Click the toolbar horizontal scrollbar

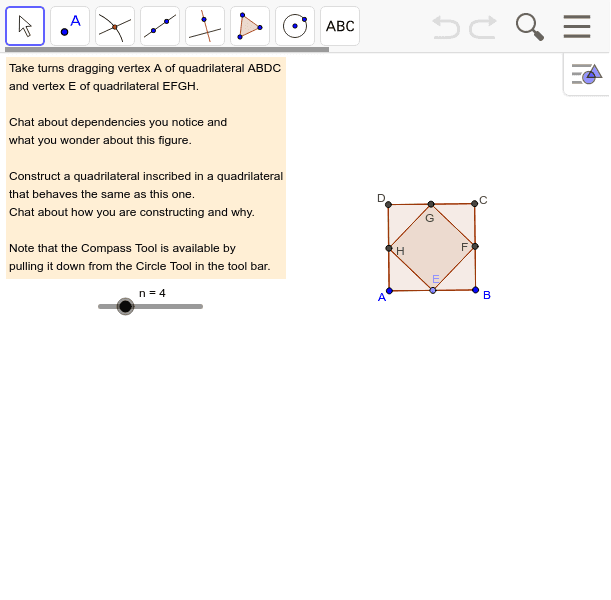tap(167, 49)
